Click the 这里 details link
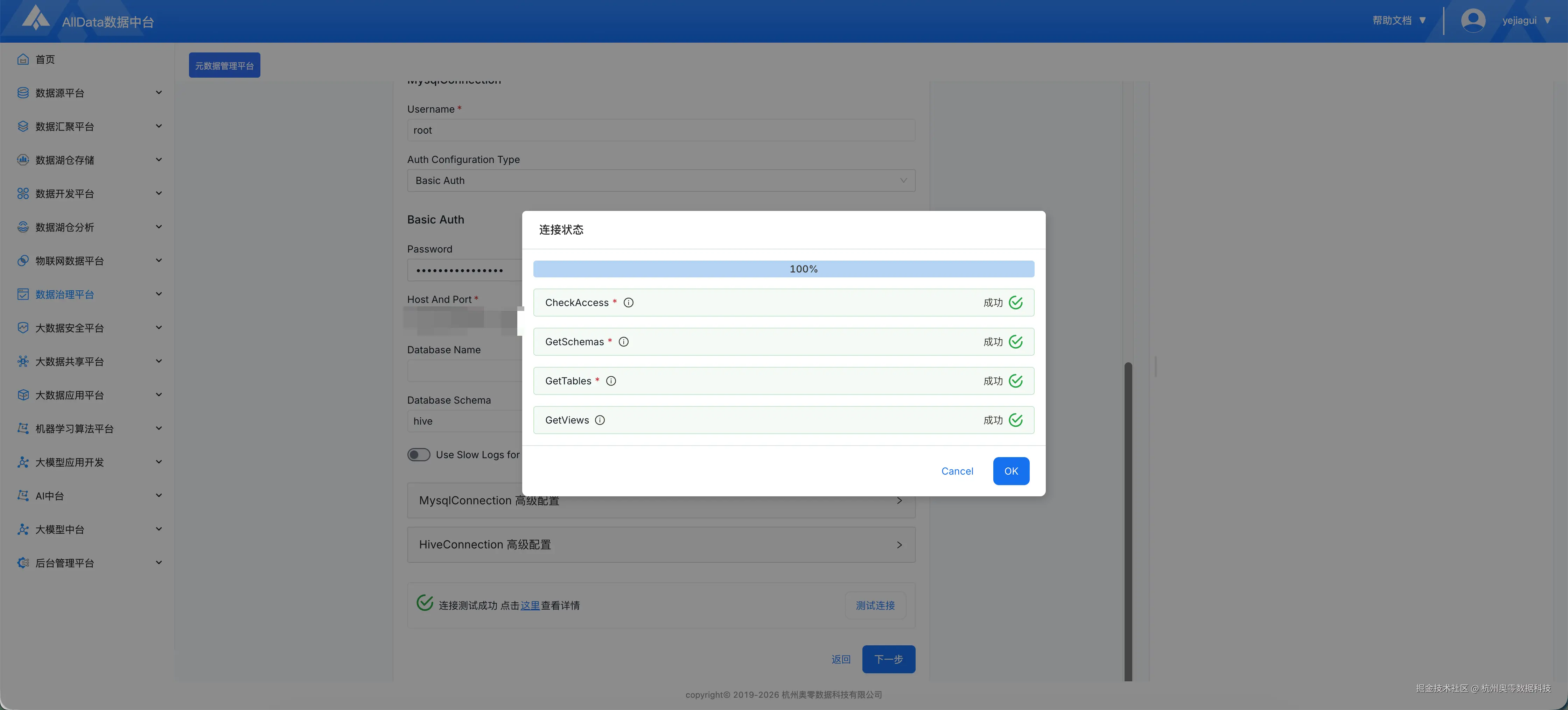1568x710 pixels. (x=530, y=605)
